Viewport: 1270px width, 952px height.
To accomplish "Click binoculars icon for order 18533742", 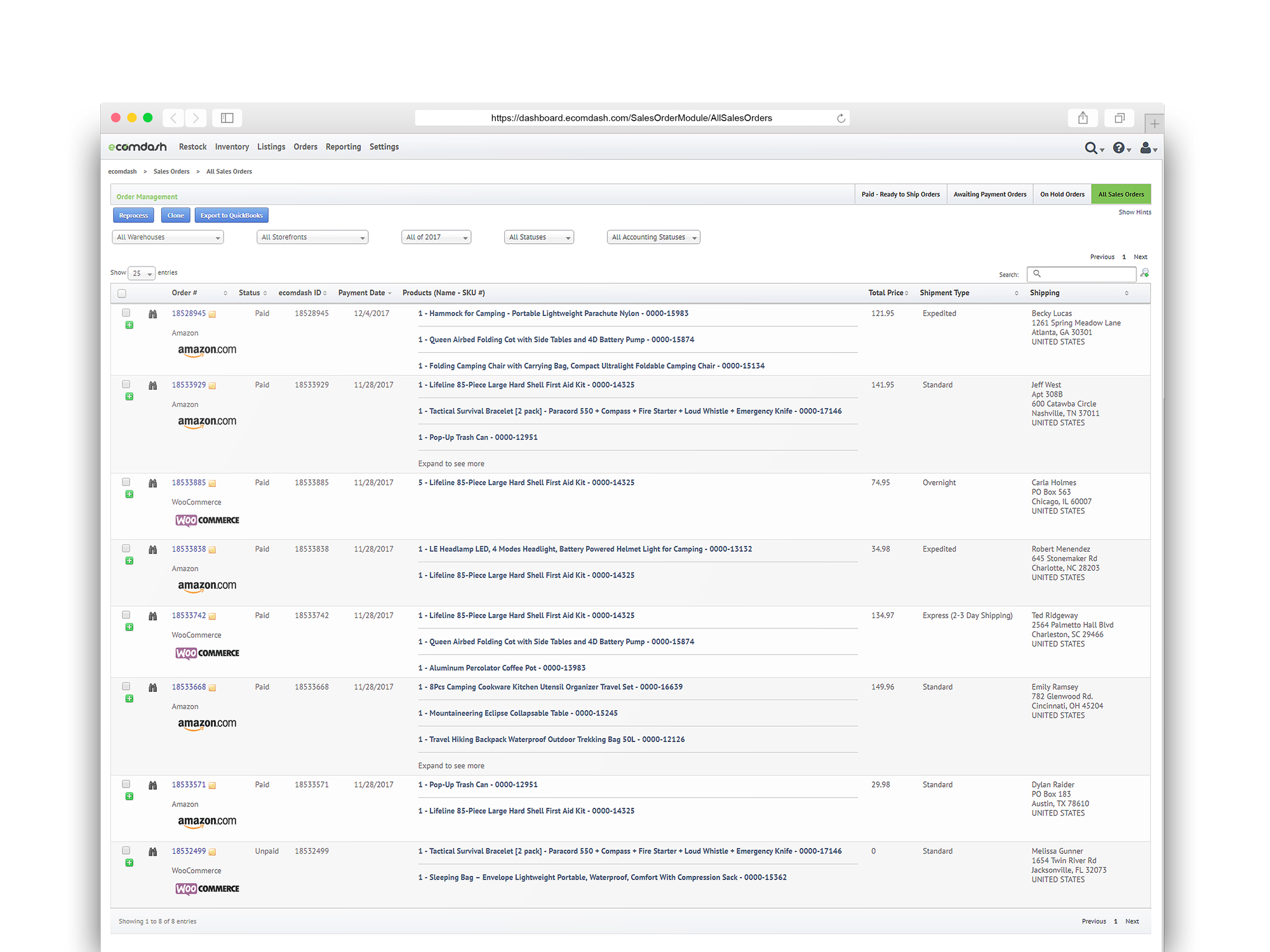I will click(152, 616).
